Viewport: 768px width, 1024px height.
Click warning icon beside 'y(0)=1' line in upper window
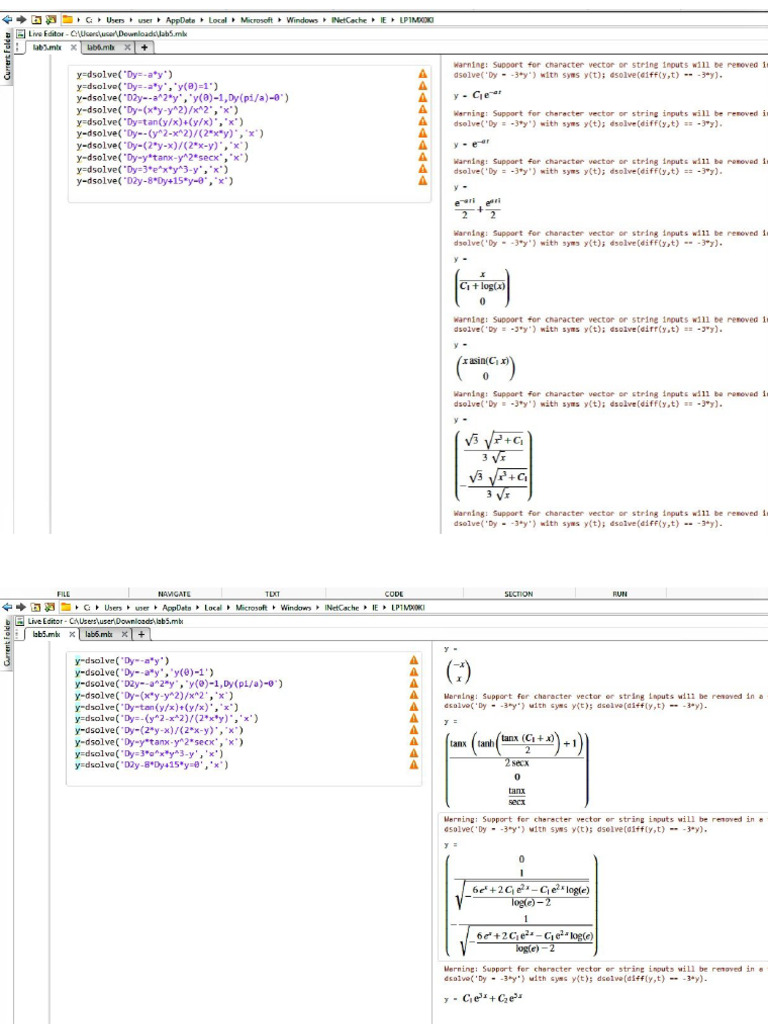coord(423,86)
